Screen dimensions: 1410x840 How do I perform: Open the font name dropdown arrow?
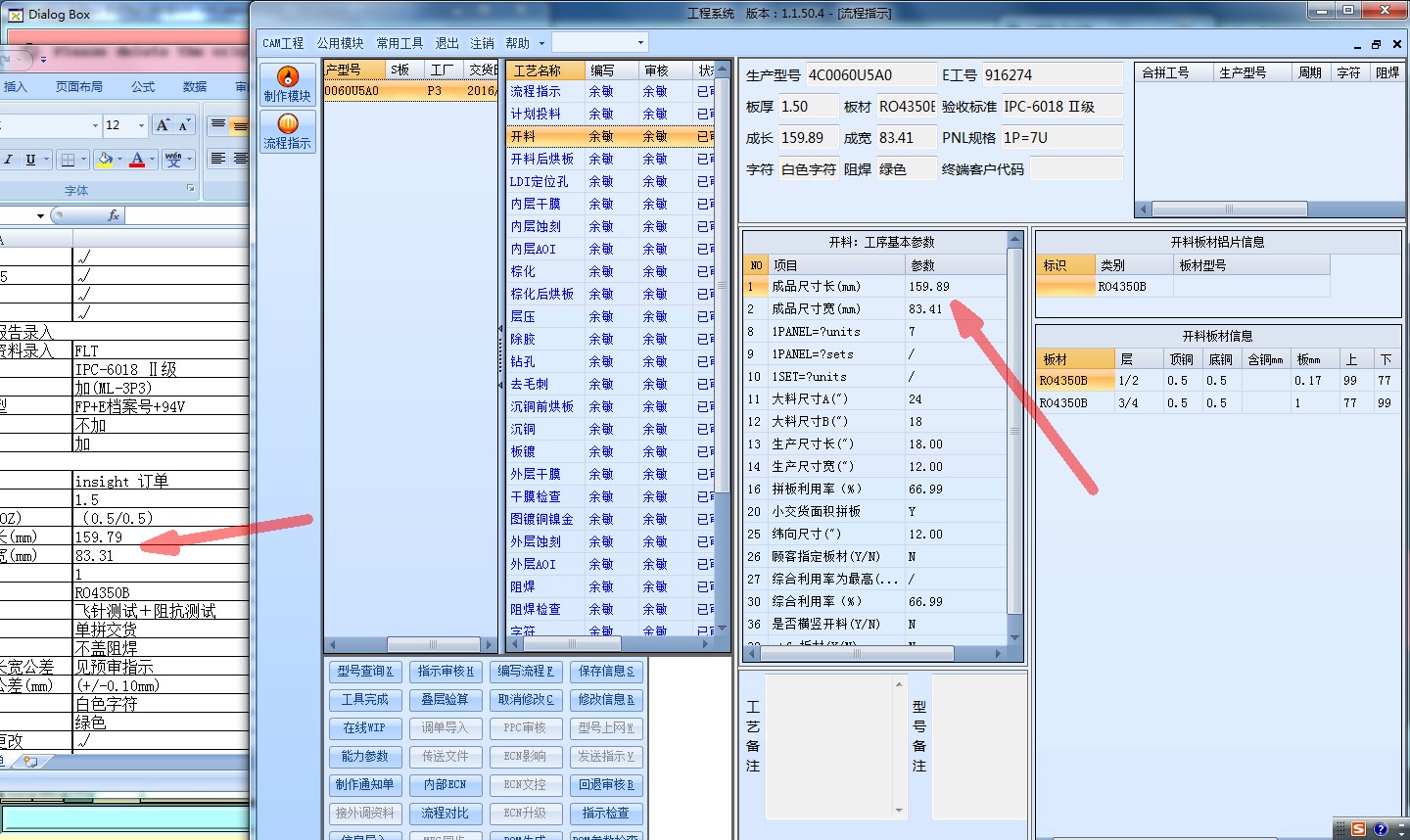(95, 125)
